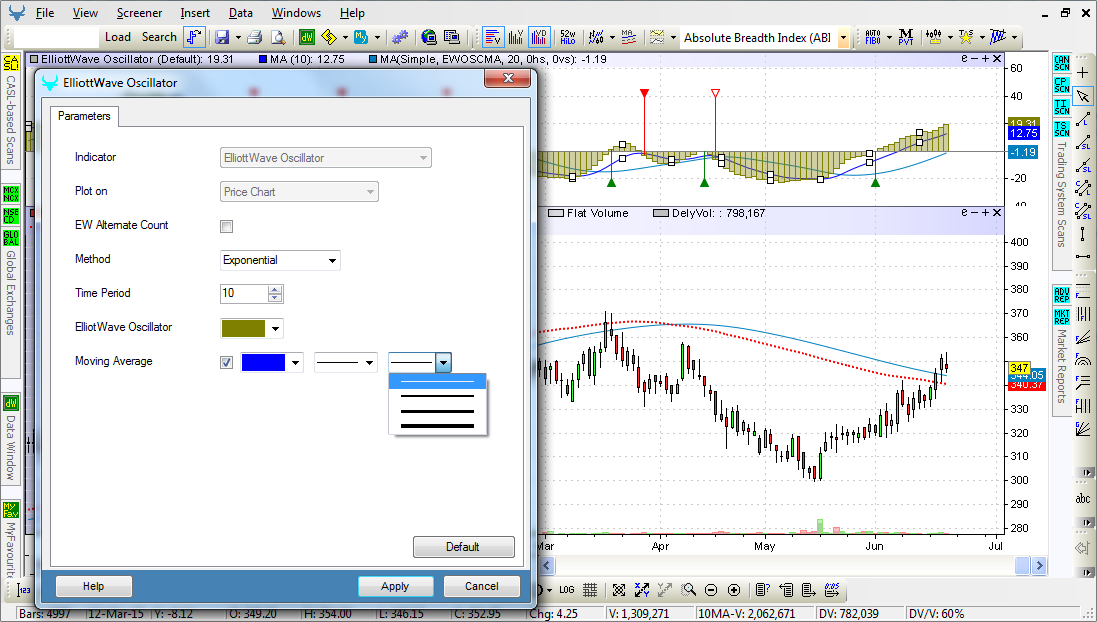
Task: Click the MA moving average lines icon
Action: click(628, 37)
